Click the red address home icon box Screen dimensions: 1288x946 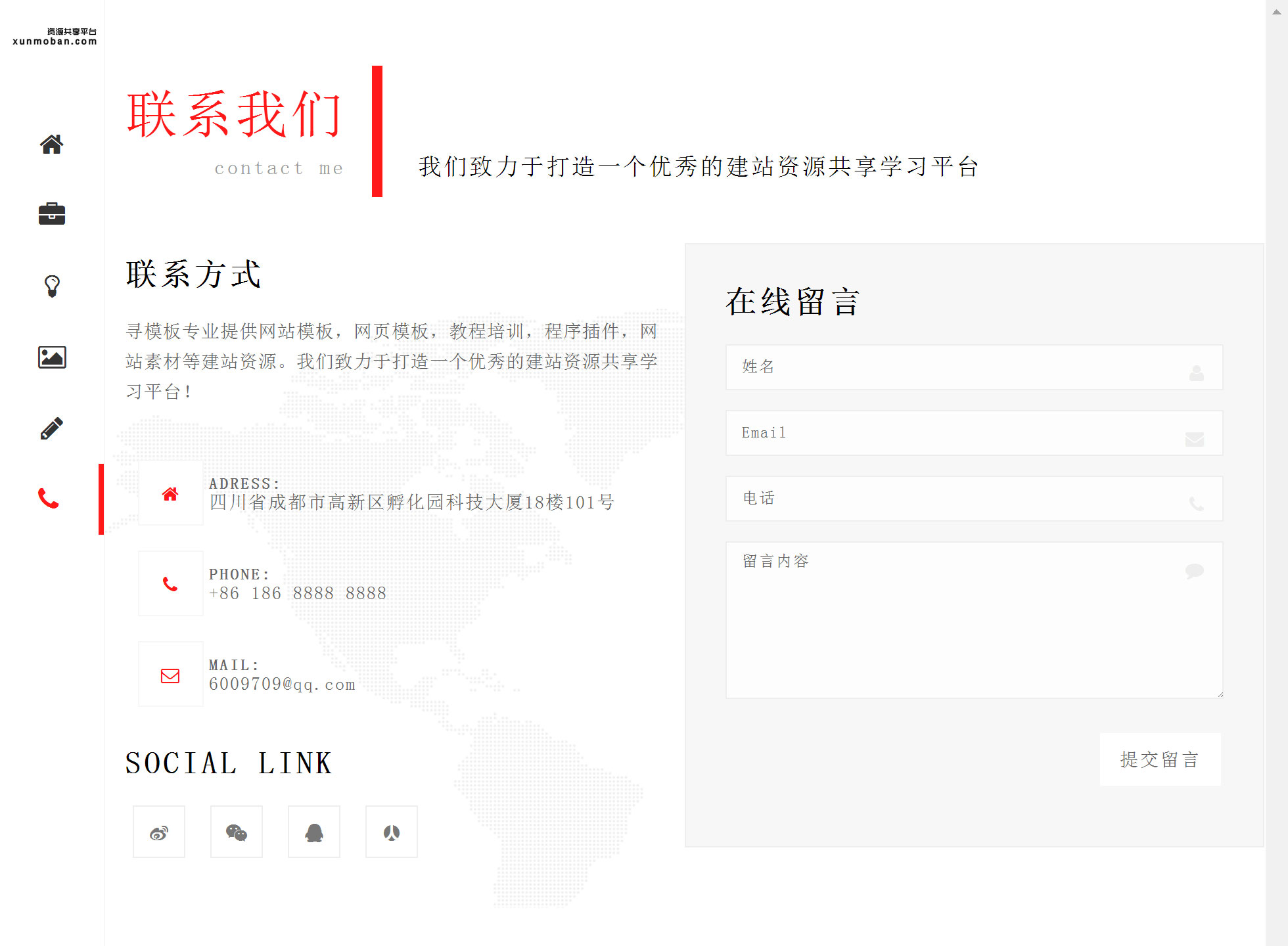point(171,493)
